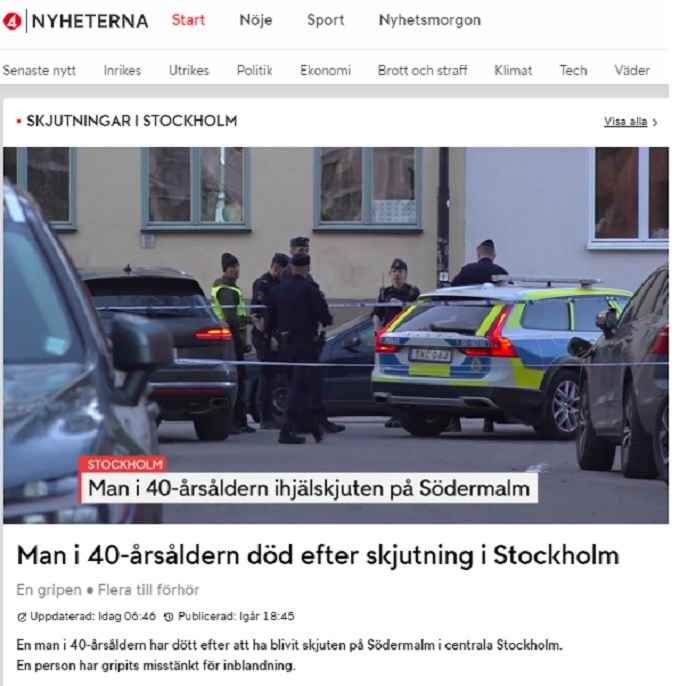The image size is (688, 686).
Task: Select the Utrikes category
Action: tap(189, 70)
